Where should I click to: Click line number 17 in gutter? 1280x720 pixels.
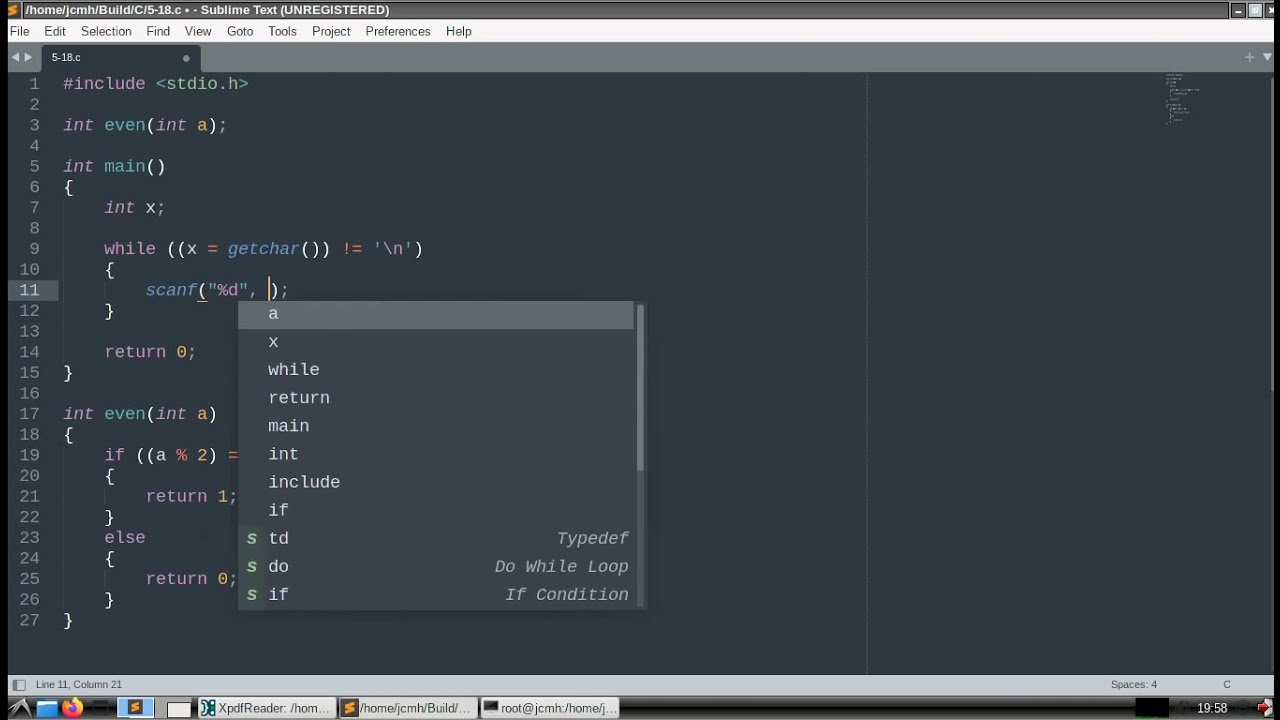click(x=29, y=414)
